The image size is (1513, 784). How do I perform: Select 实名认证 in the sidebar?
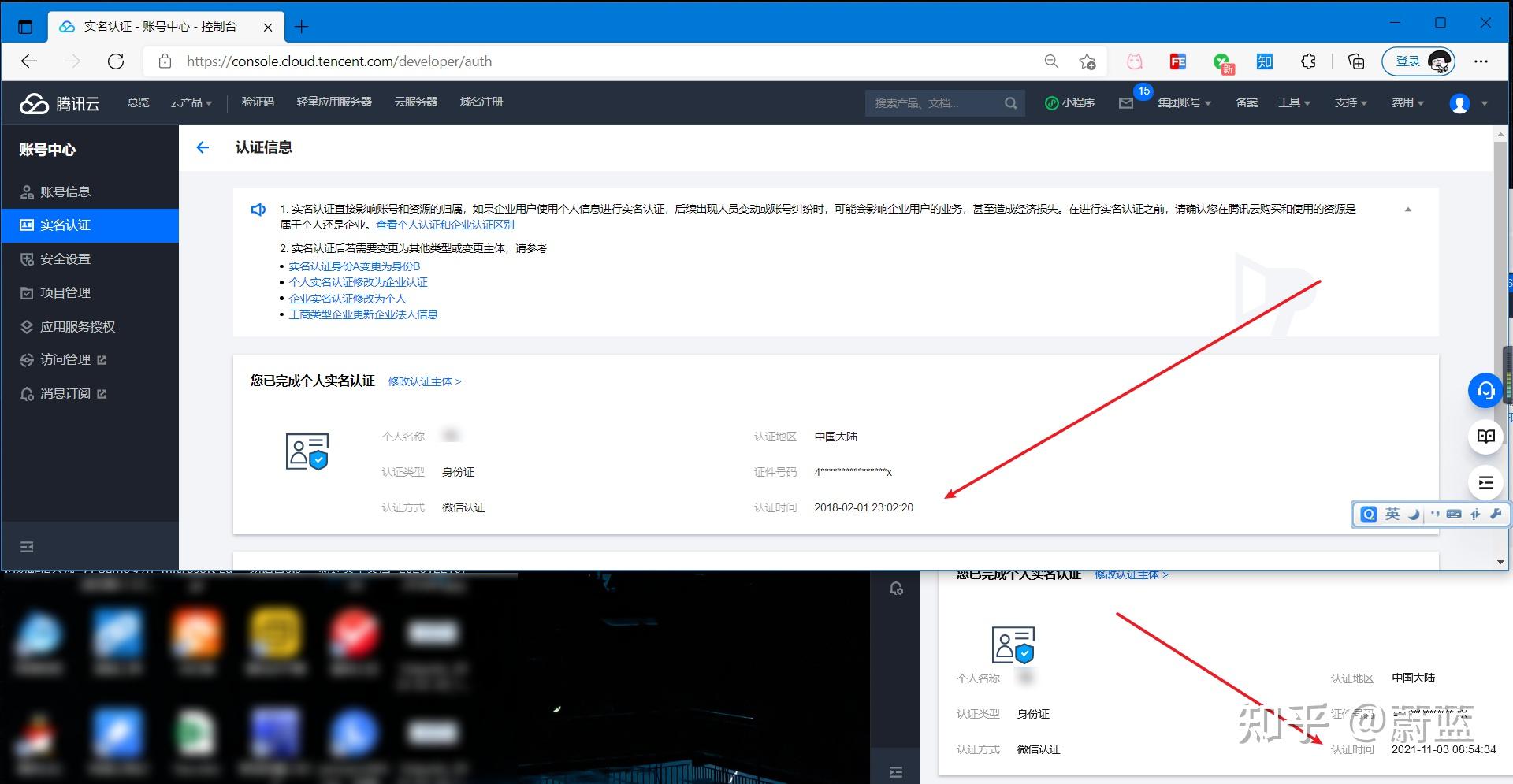[90, 225]
